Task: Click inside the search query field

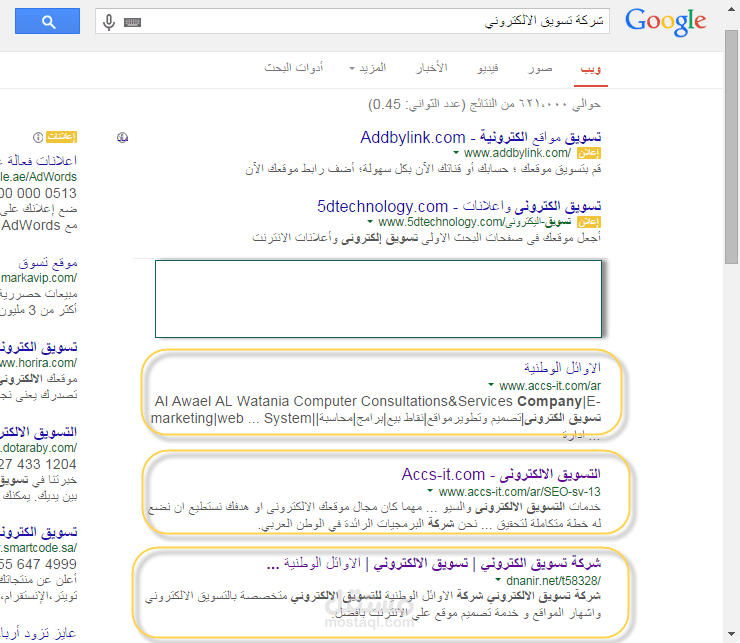Action: coord(352,21)
